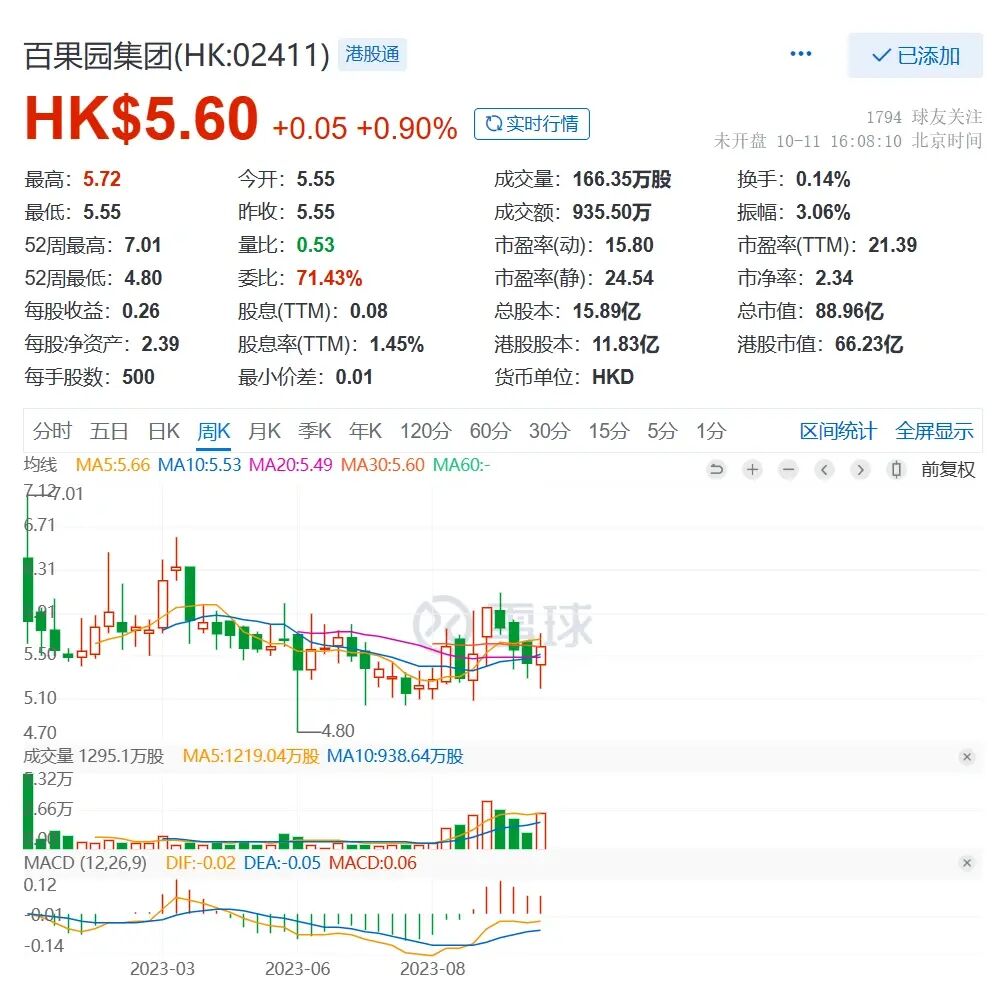Viewport: 1002px width, 985px height.
Task: Open the three-dot more options menu
Action: (x=801, y=54)
